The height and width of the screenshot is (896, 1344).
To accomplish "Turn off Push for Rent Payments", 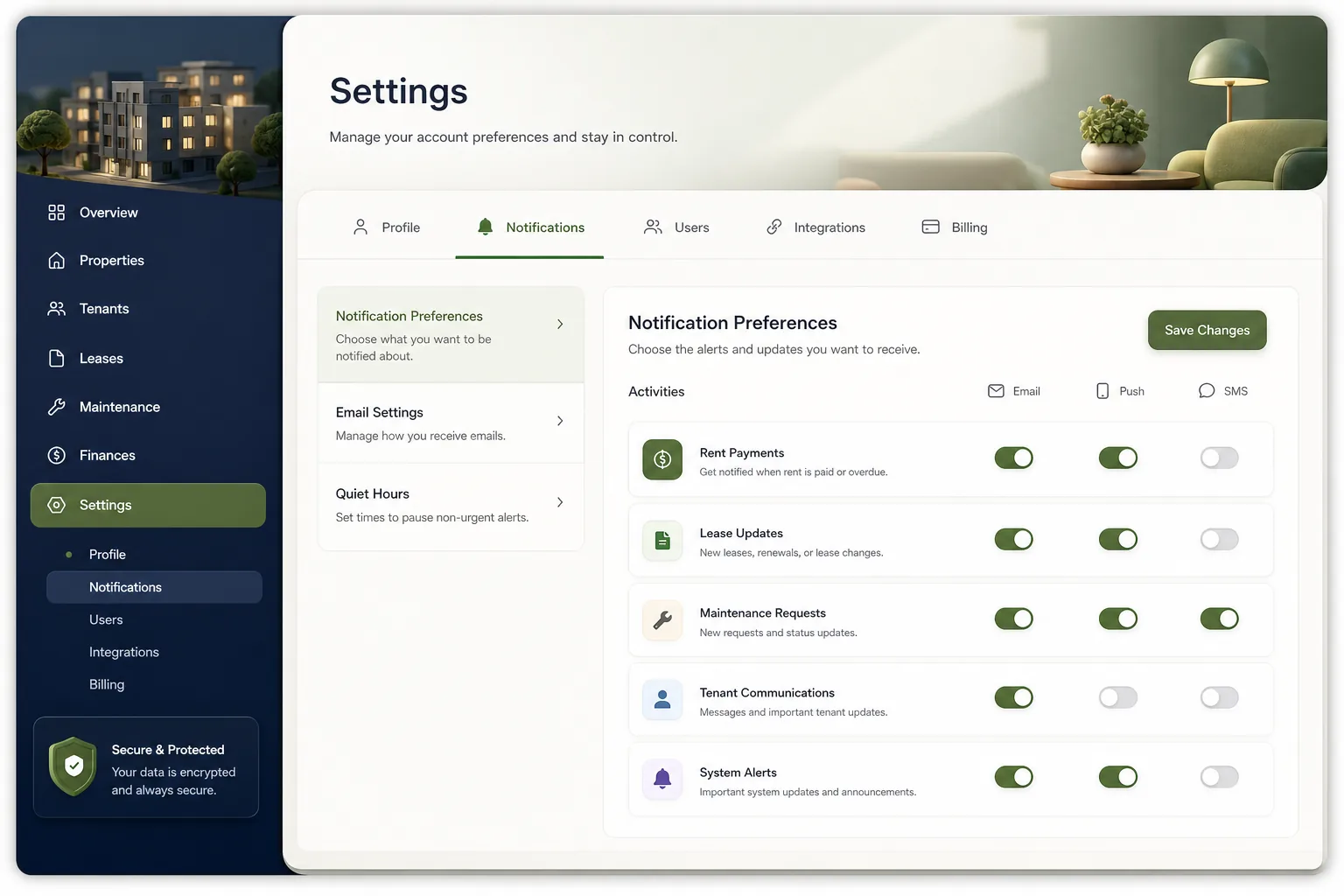I will point(1118,458).
